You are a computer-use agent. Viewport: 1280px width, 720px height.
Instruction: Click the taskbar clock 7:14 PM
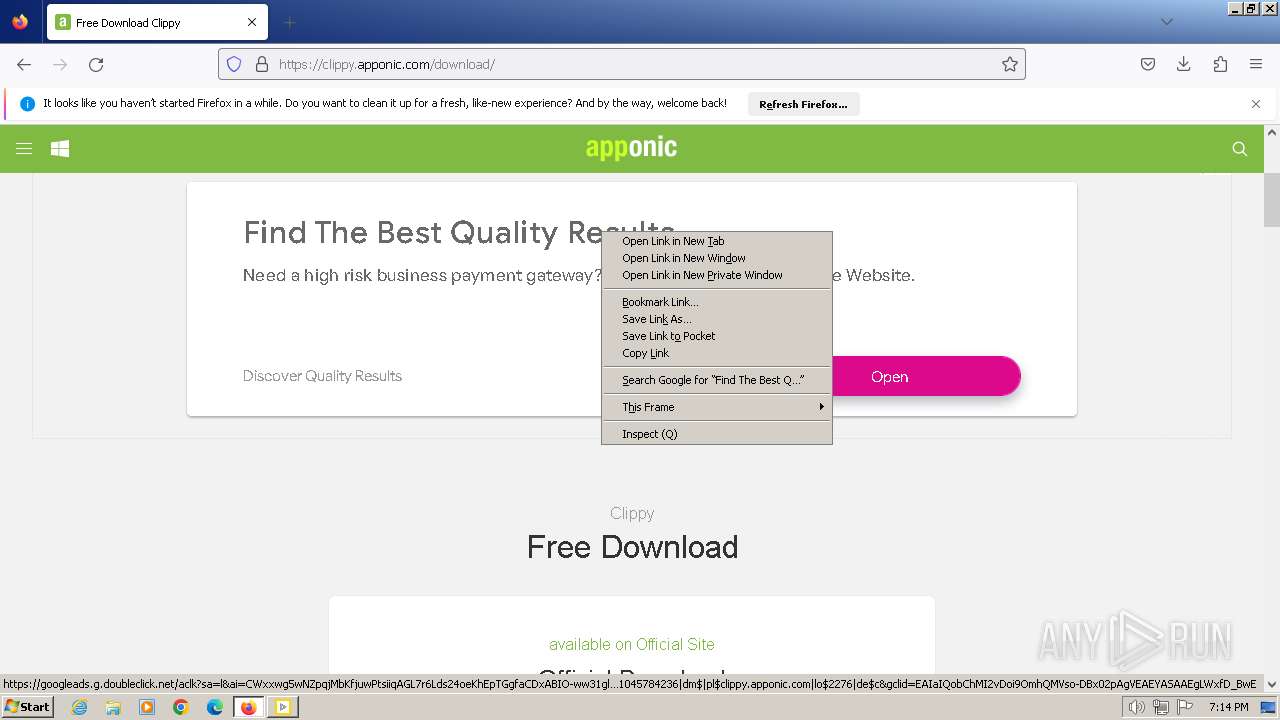coord(1228,707)
